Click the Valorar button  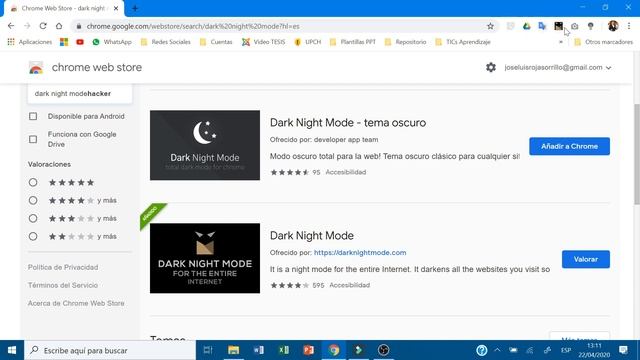tap(586, 259)
